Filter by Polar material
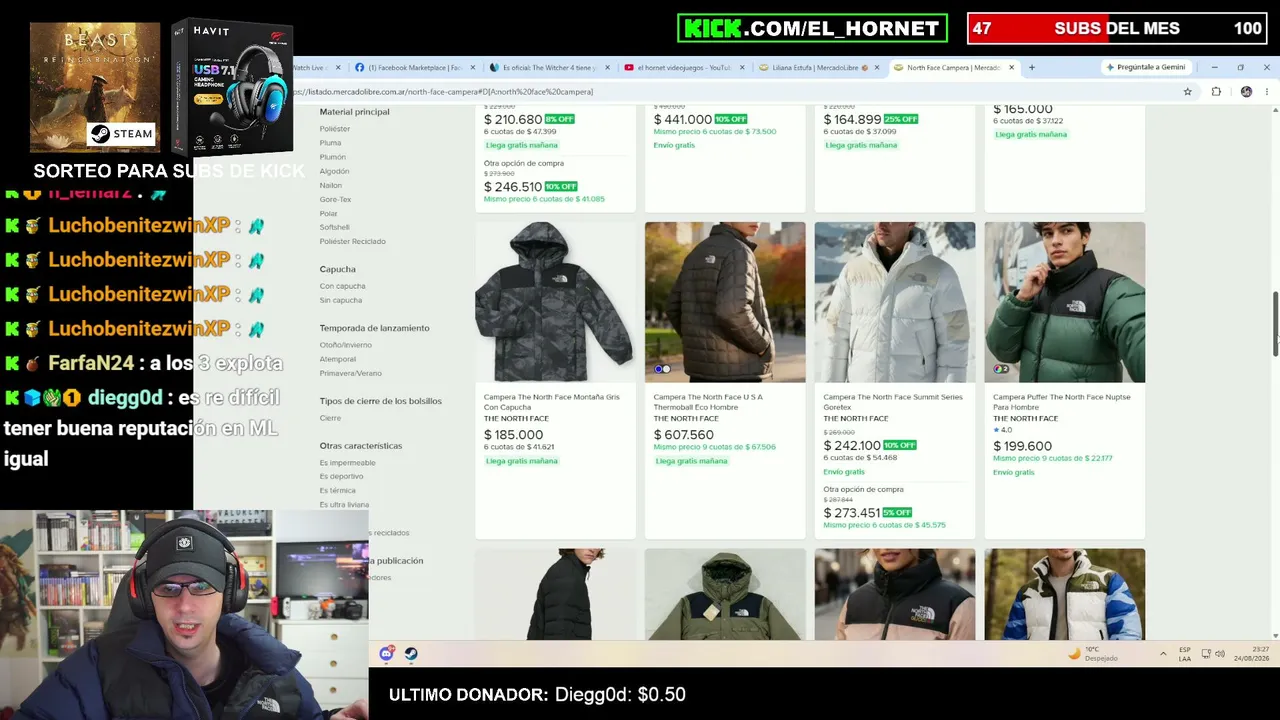Viewport: 1280px width, 720px height. [329, 213]
